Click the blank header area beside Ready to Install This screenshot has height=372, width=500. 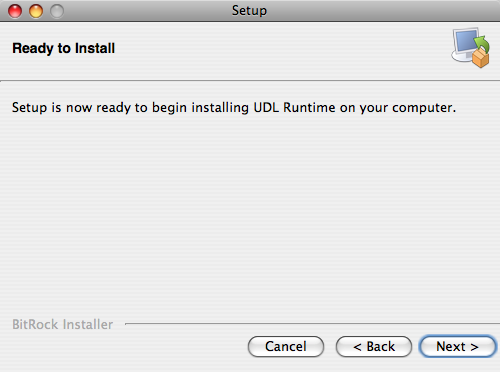[x=283, y=48]
